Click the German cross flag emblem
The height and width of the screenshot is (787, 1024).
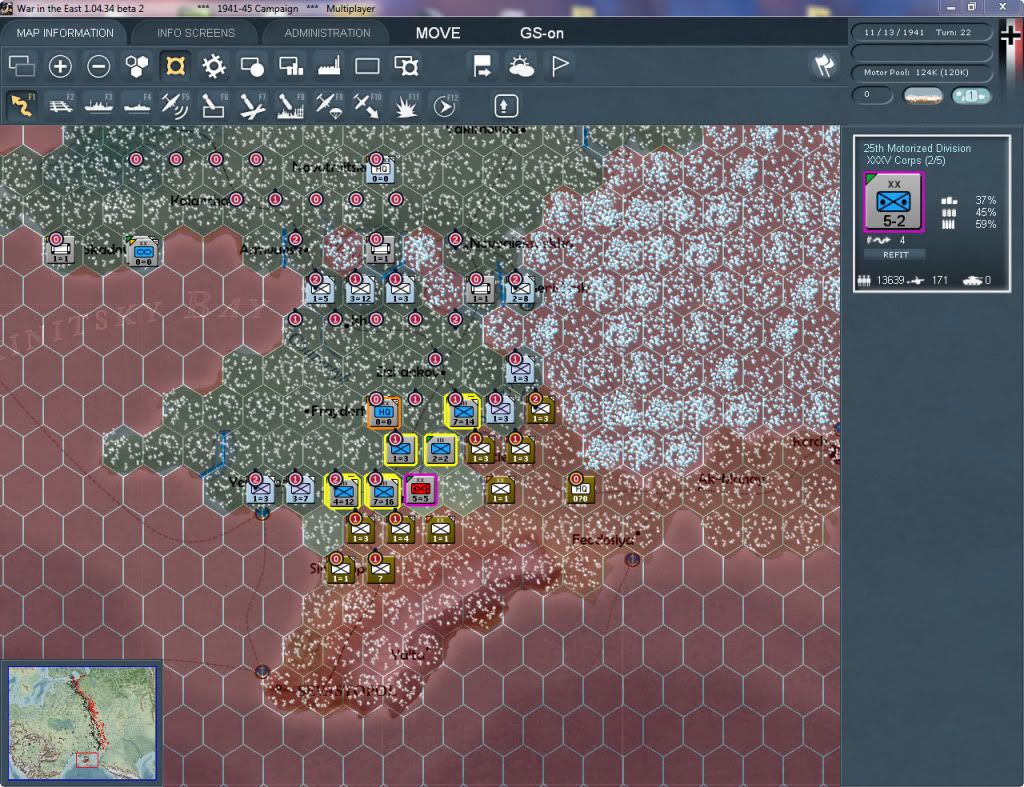[x=1010, y=37]
